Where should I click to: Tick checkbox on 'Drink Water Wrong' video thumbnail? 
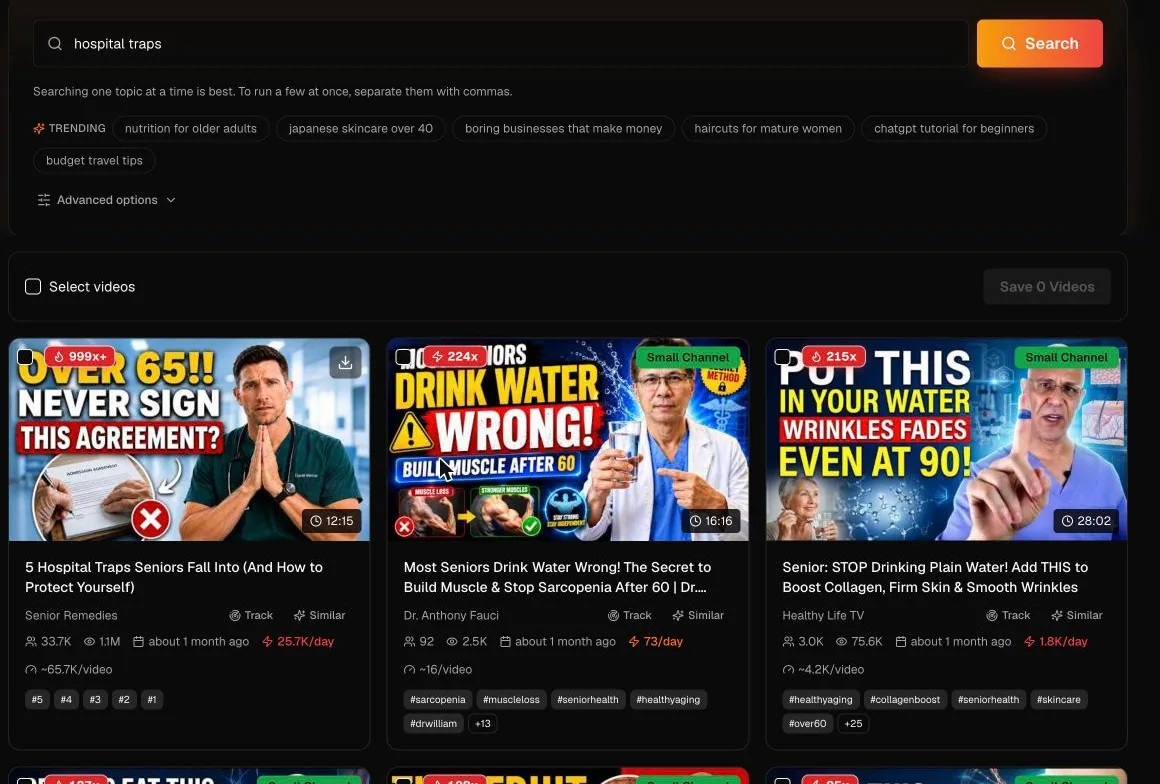pos(403,357)
